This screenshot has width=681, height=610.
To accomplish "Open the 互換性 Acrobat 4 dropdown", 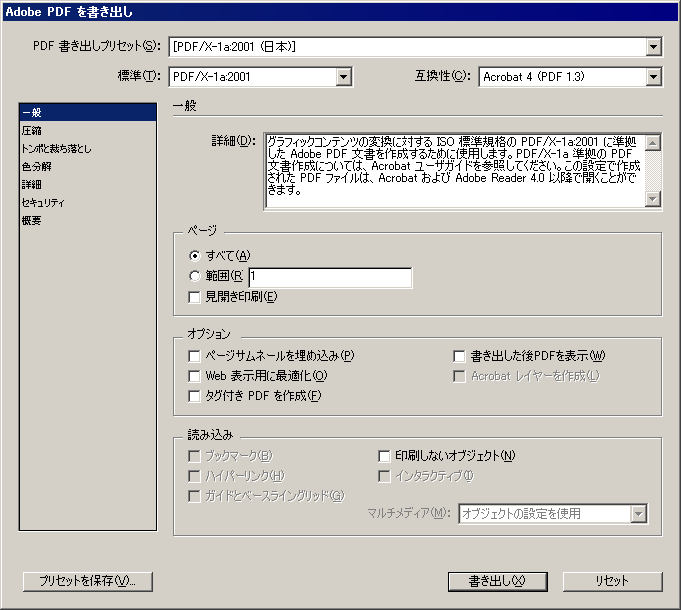I will tap(653, 76).
